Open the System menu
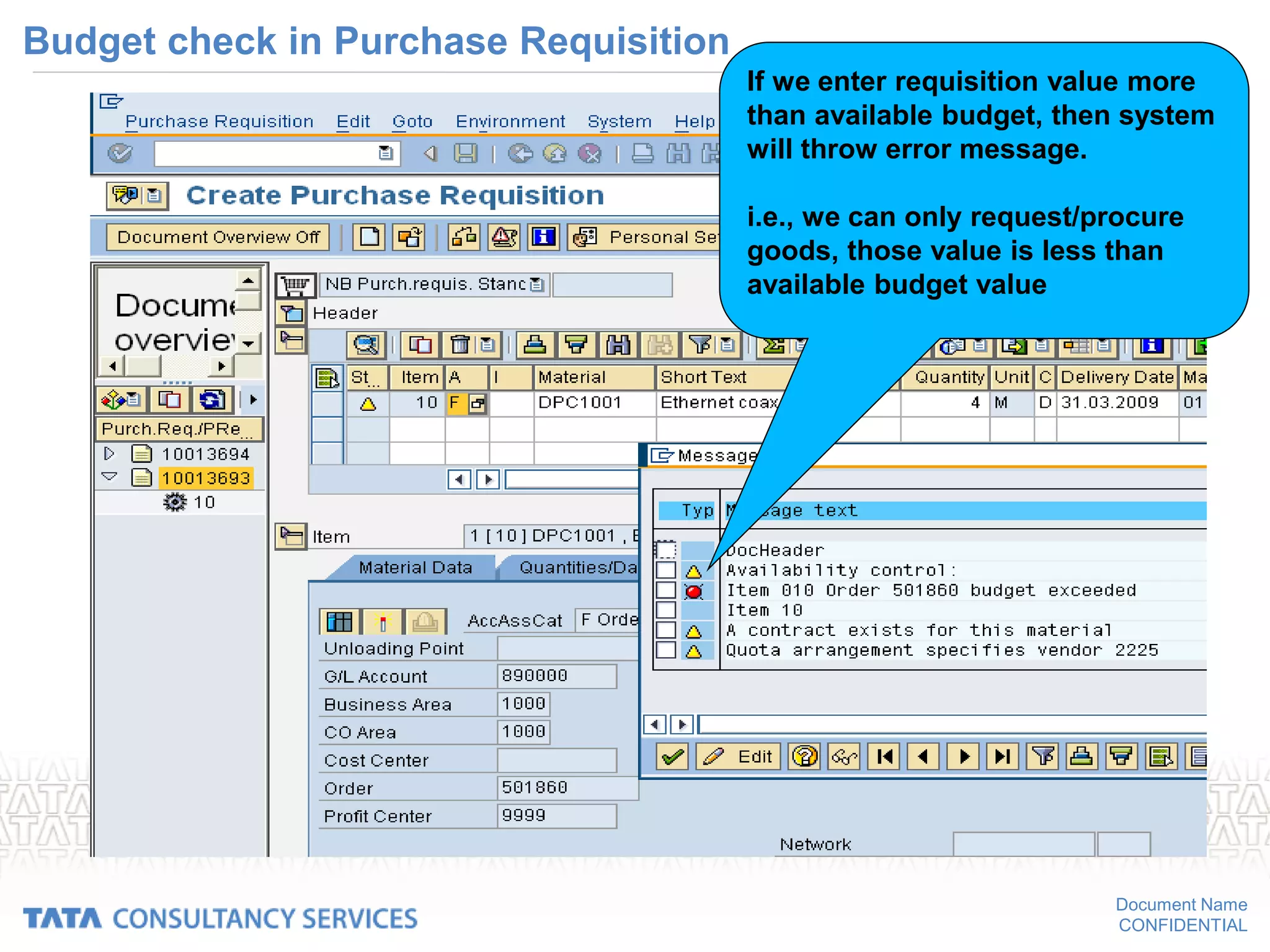1270x952 pixels. 619,121
